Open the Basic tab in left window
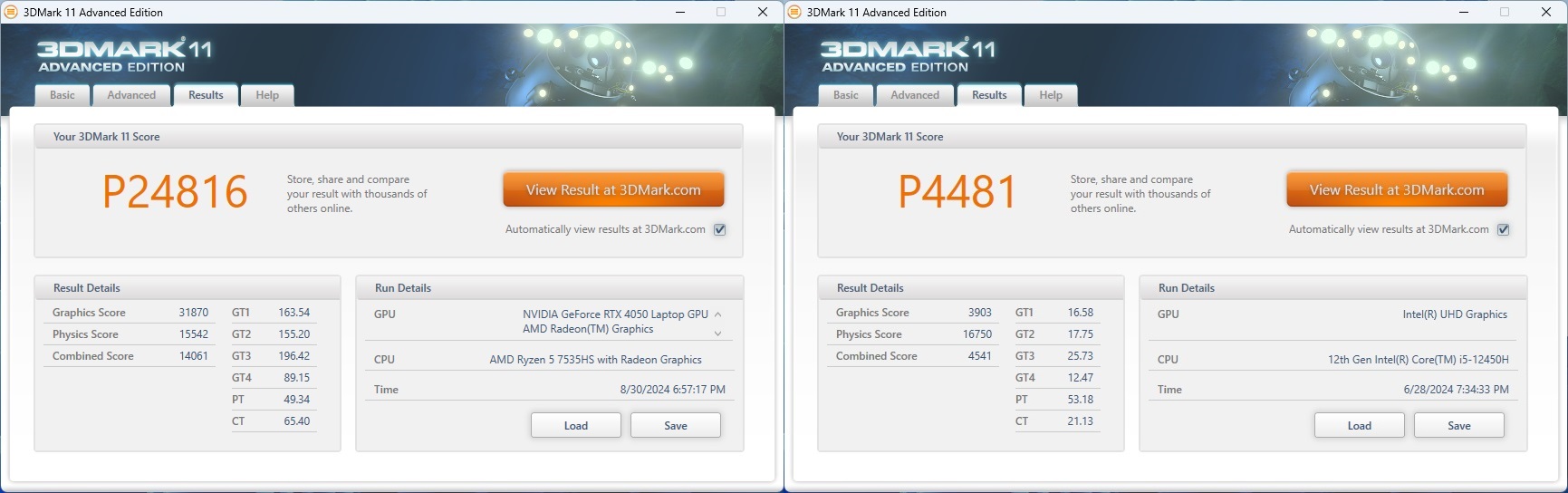The image size is (1568, 493). pyautogui.click(x=63, y=95)
